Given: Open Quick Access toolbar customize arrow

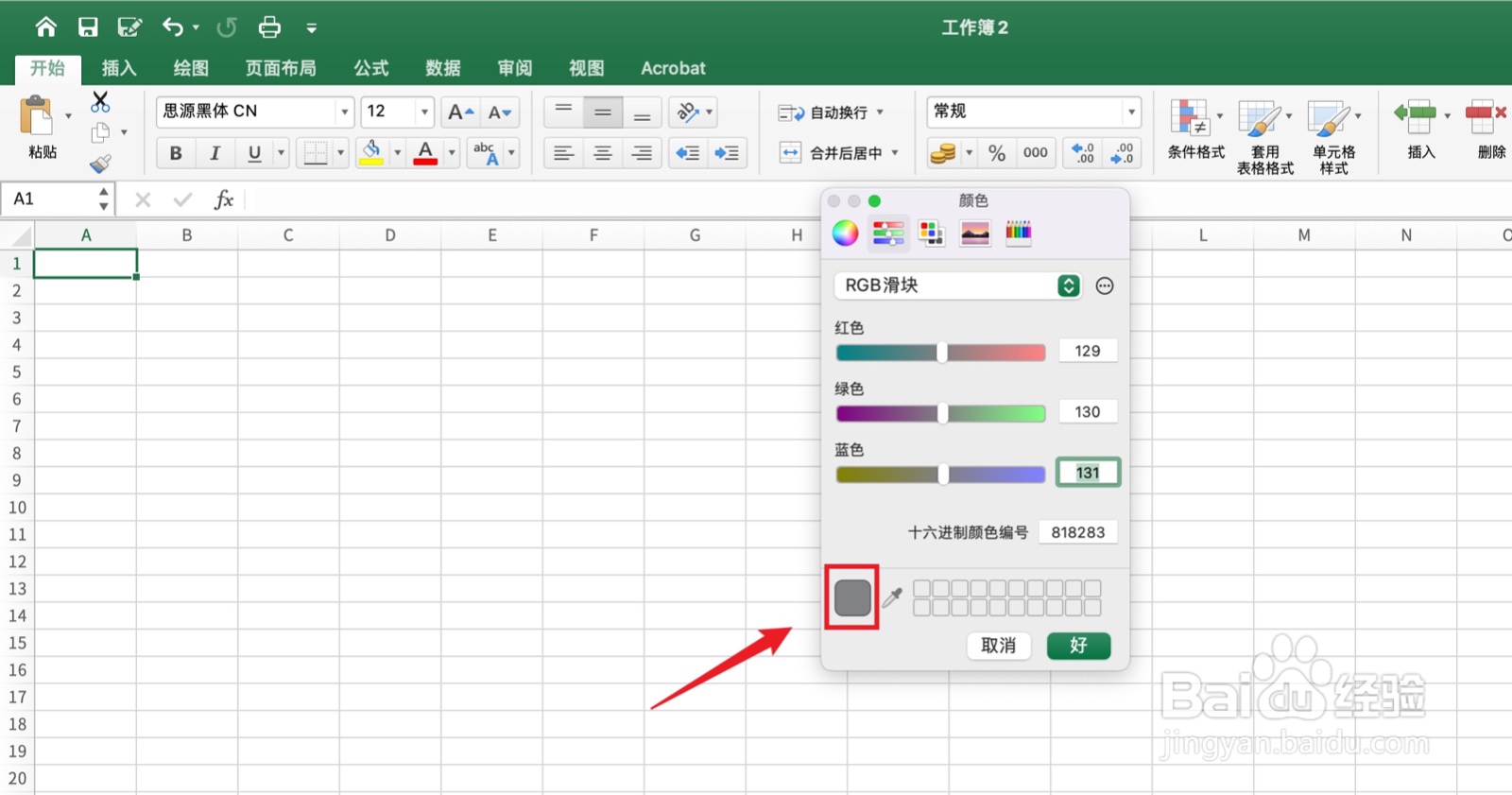Looking at the screenshot, I should pos(312,28).
